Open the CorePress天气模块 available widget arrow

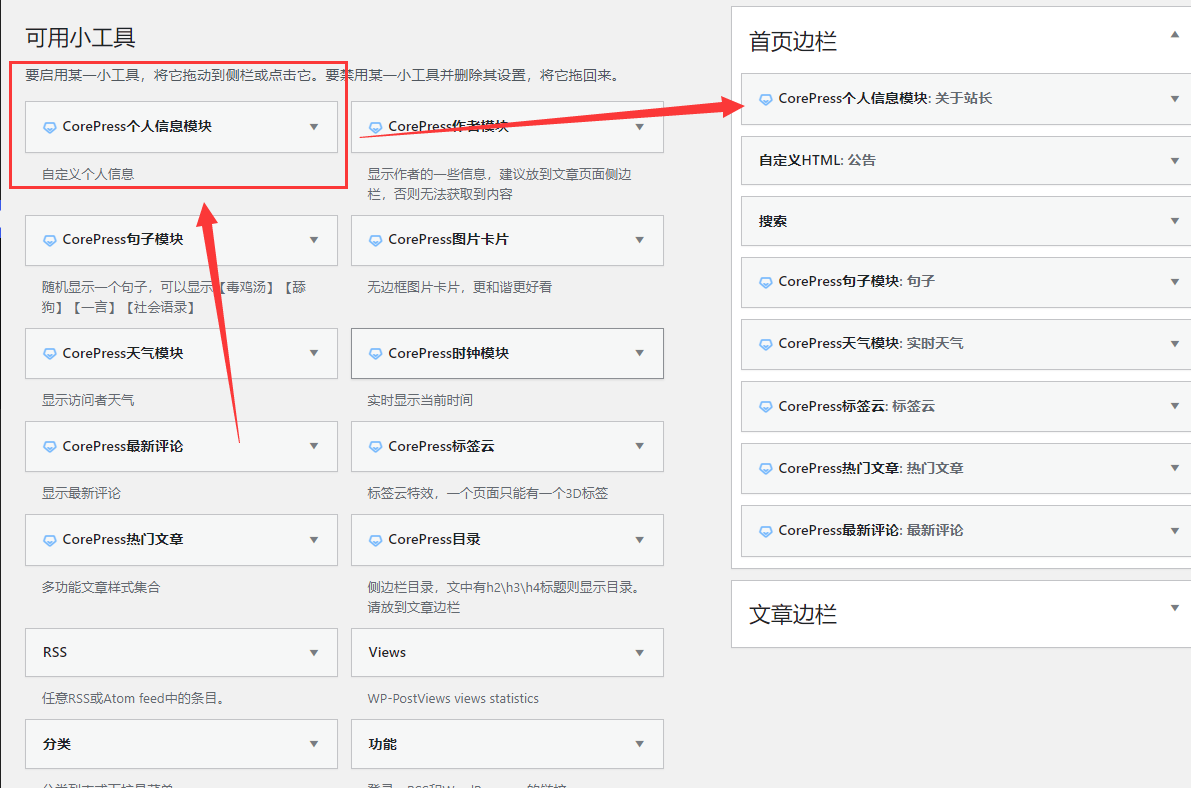(314, 353)
